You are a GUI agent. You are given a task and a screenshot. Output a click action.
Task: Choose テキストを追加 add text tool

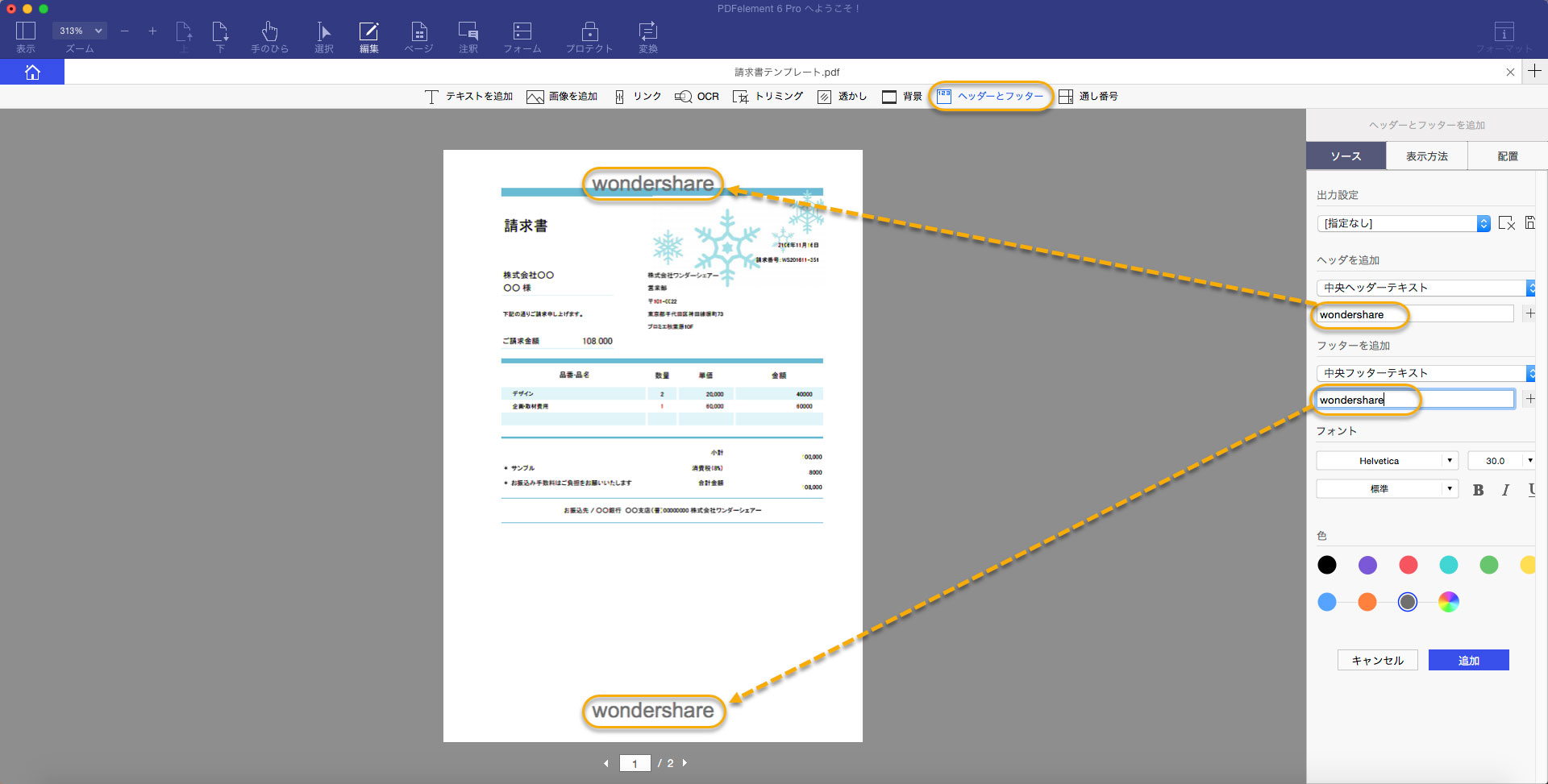tap(469, 96)
